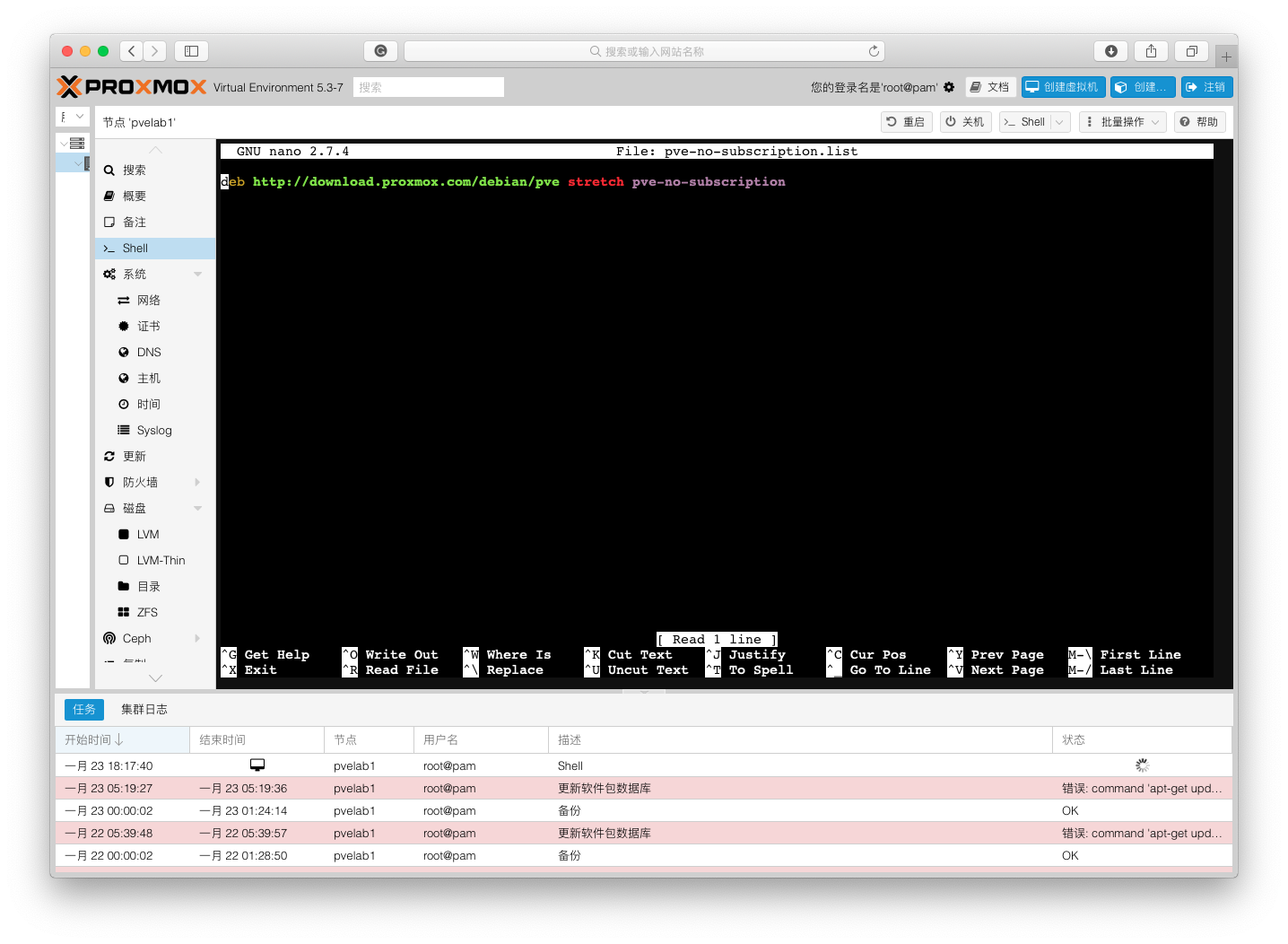The image size is (1288, 944).
Task: Select failed task at 一月 23 05:19:27
Action: (x=643, y=789)
